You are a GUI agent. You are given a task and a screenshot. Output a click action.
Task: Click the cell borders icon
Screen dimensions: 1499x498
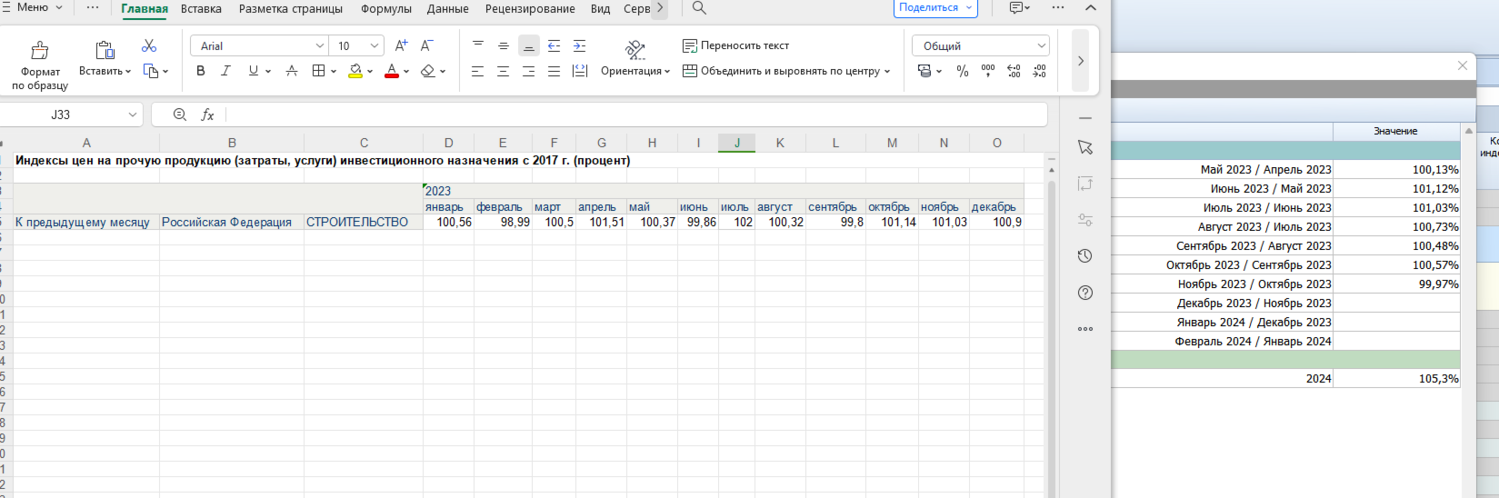click(318, 71)
